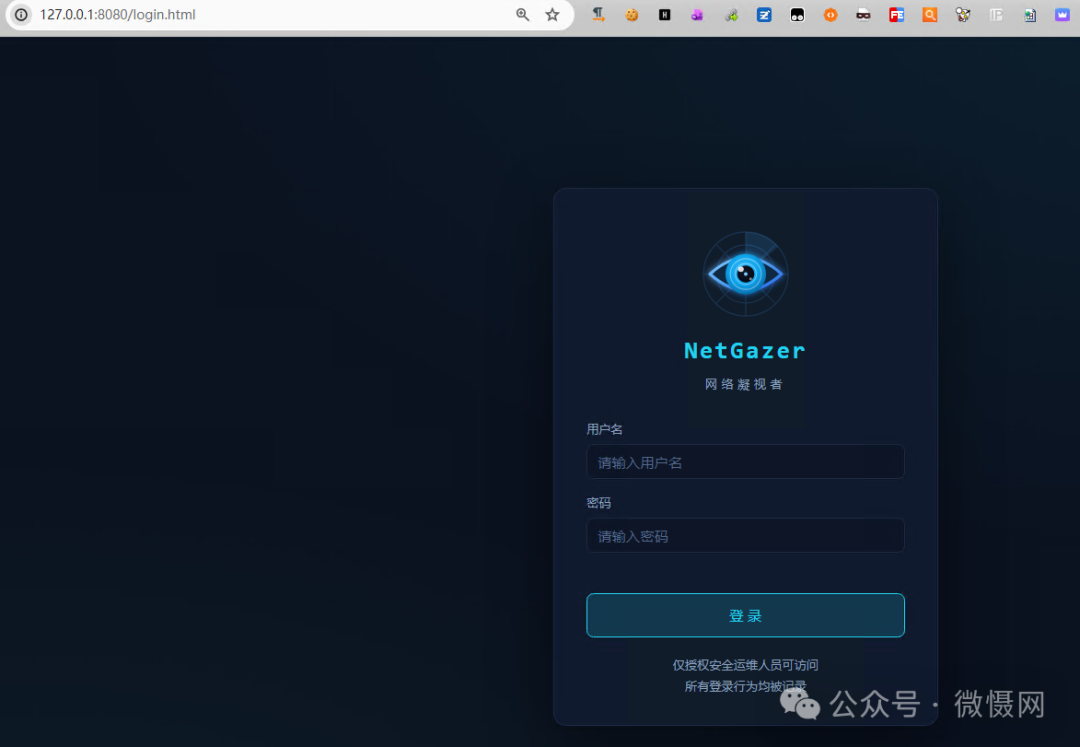The height and width of the screenshot is (747, 1080).
Task: Click the blue pencil Z extension icon
Action: click(764, 14)
